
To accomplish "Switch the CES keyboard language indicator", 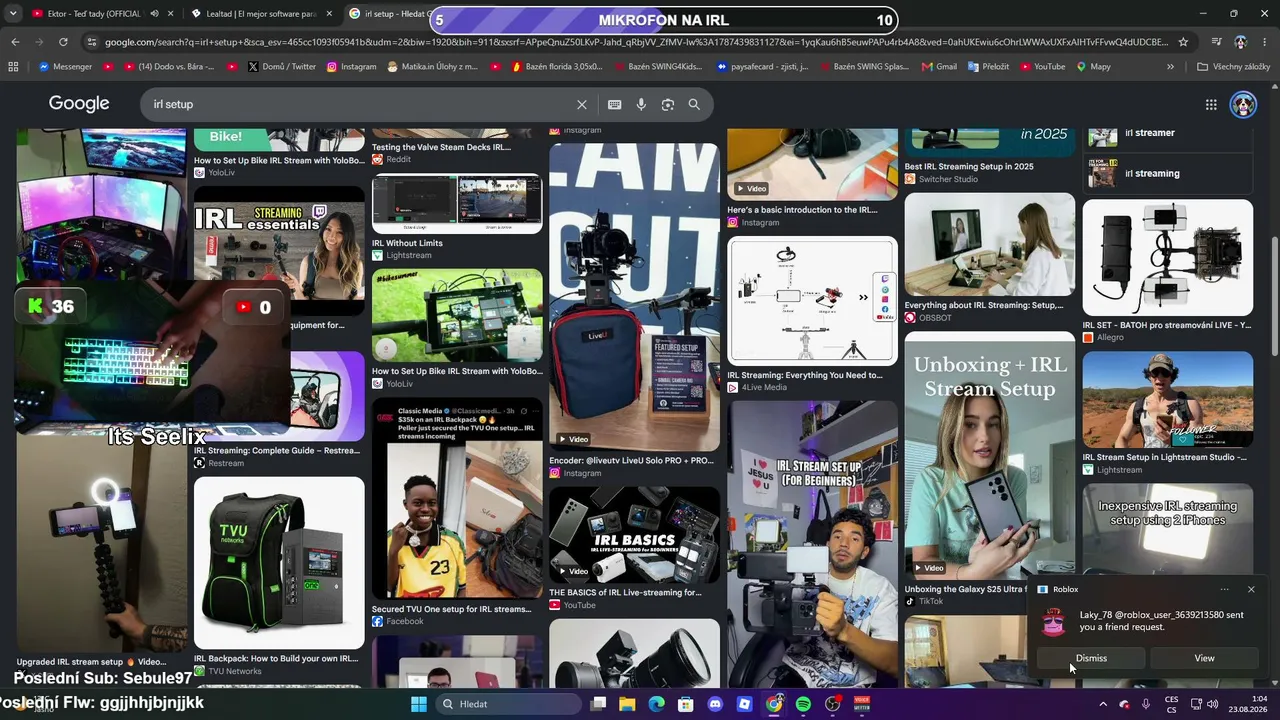I will pyautogui.click(x=1171, y=704).
